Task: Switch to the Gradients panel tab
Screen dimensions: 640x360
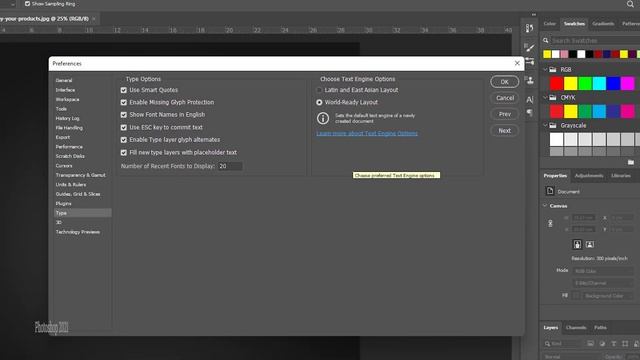Action: point(603,24)
